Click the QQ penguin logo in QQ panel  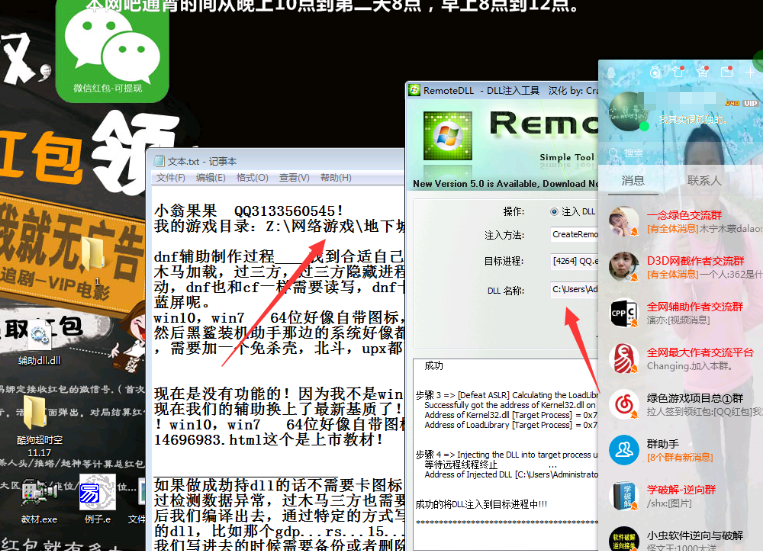[610, 73]
